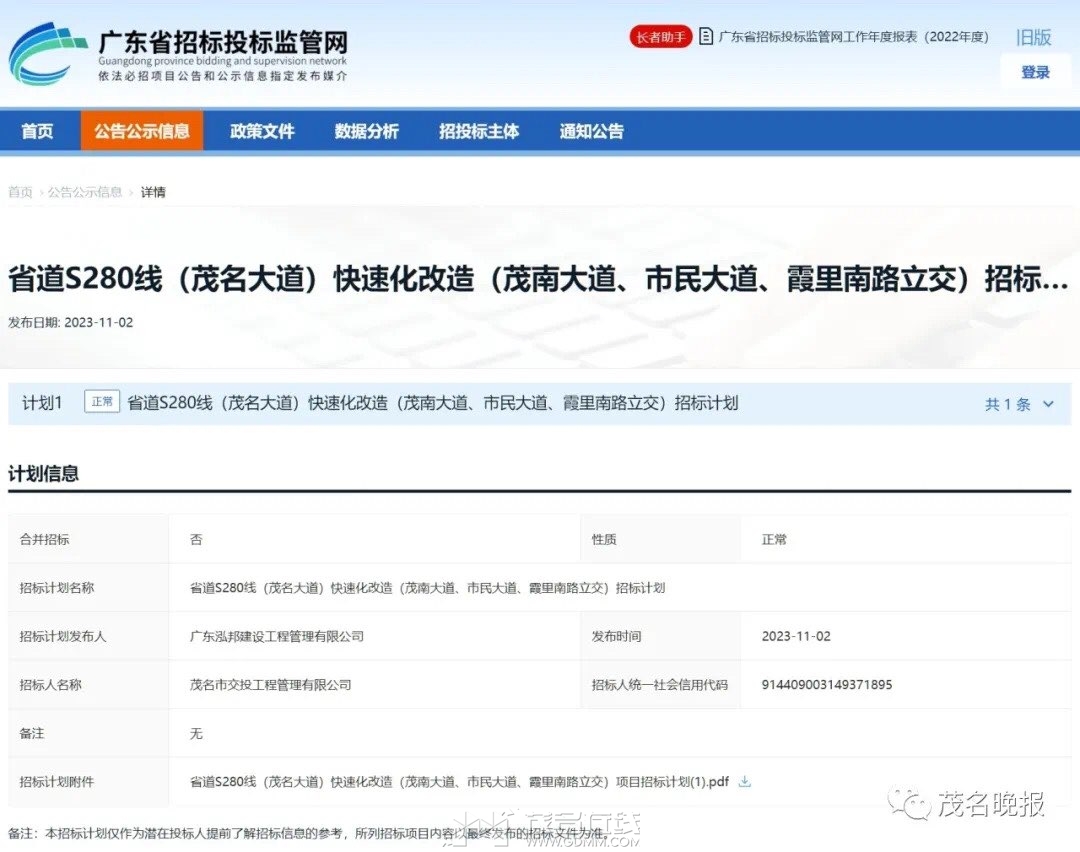Click the document icon beside annual report
Viewport: 1080px width, 852px height.
706,37
